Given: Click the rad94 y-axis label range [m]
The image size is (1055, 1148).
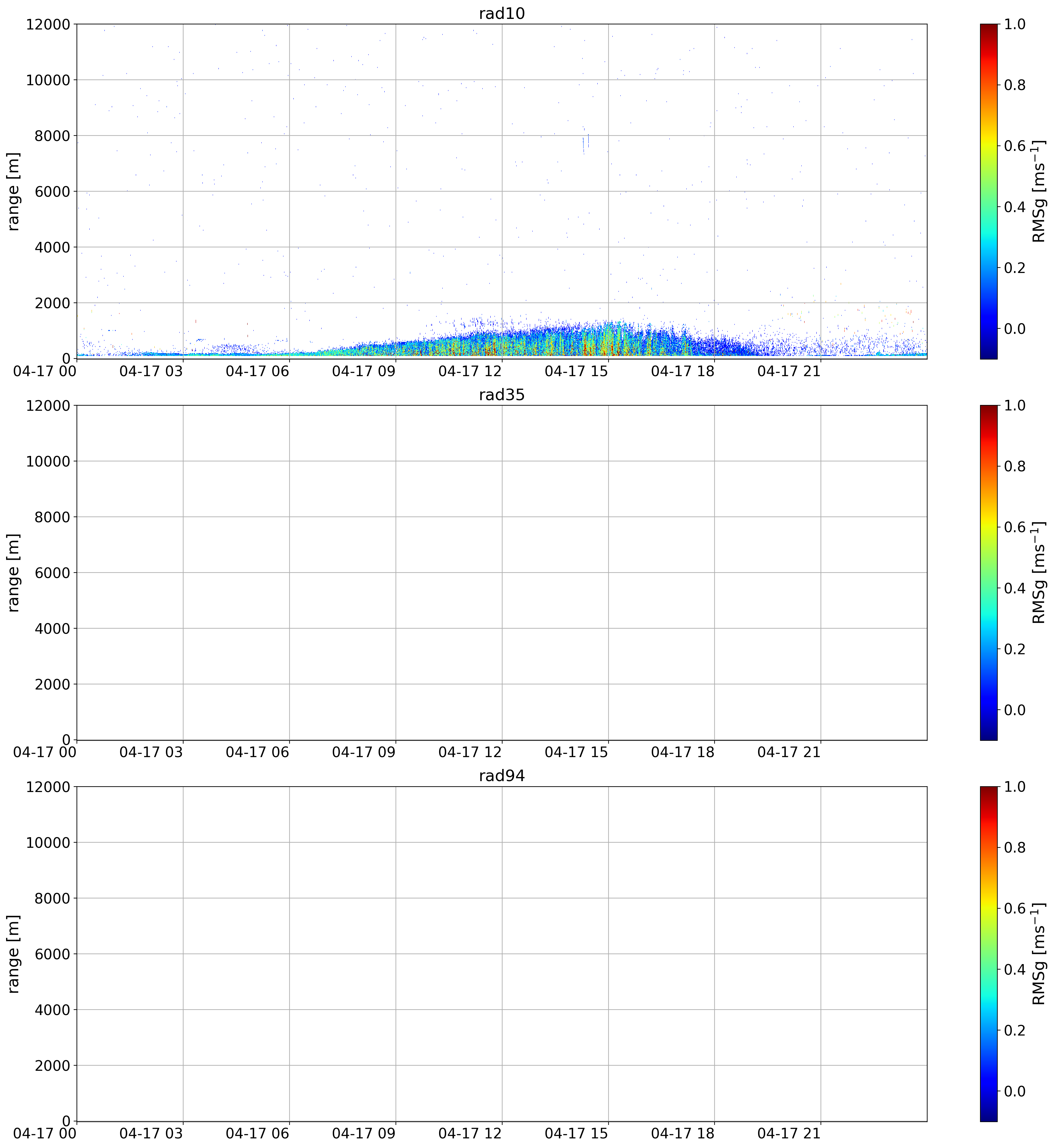Looking at the screenshot, I should (13, 953).
